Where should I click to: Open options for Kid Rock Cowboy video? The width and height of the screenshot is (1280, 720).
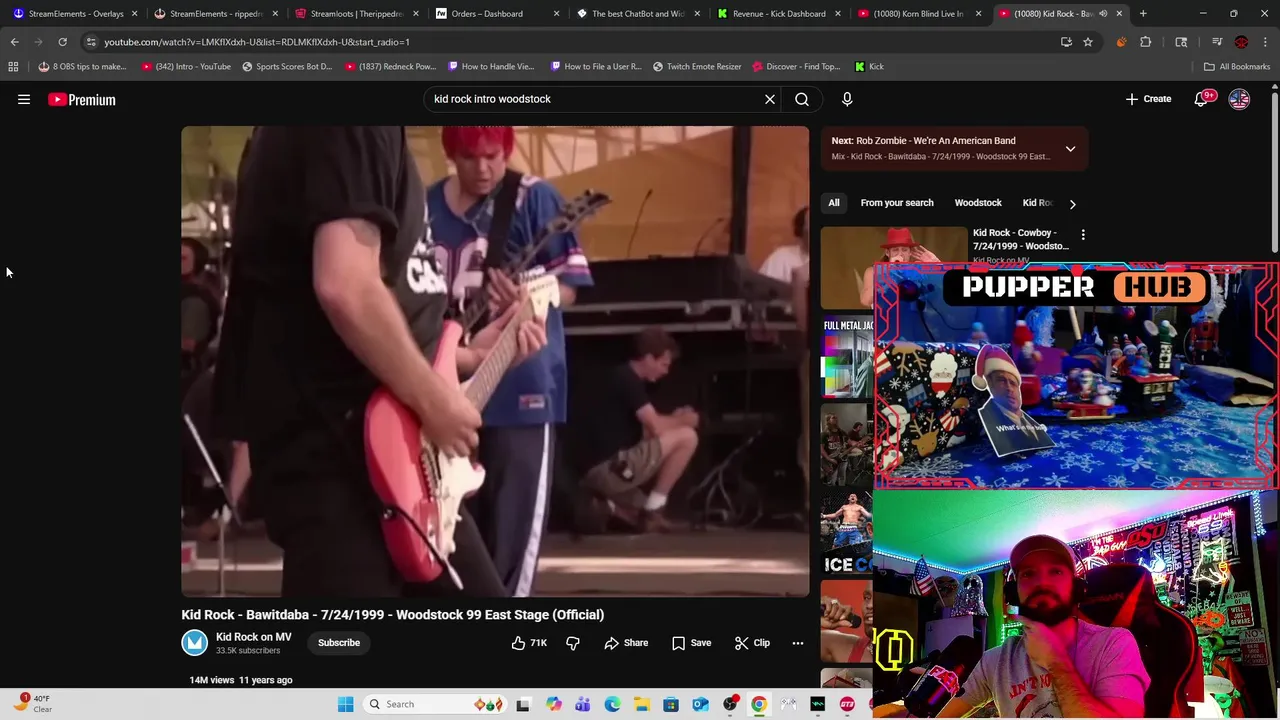[x=1083, y=235]
